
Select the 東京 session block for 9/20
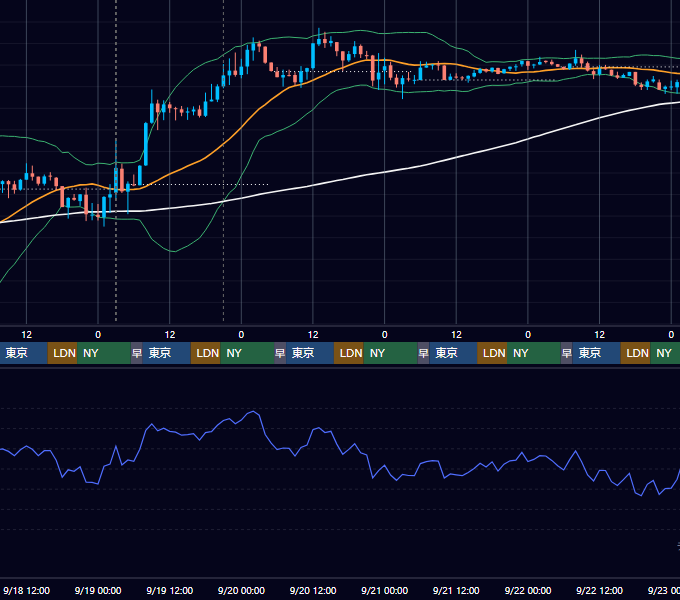point(310,353)
